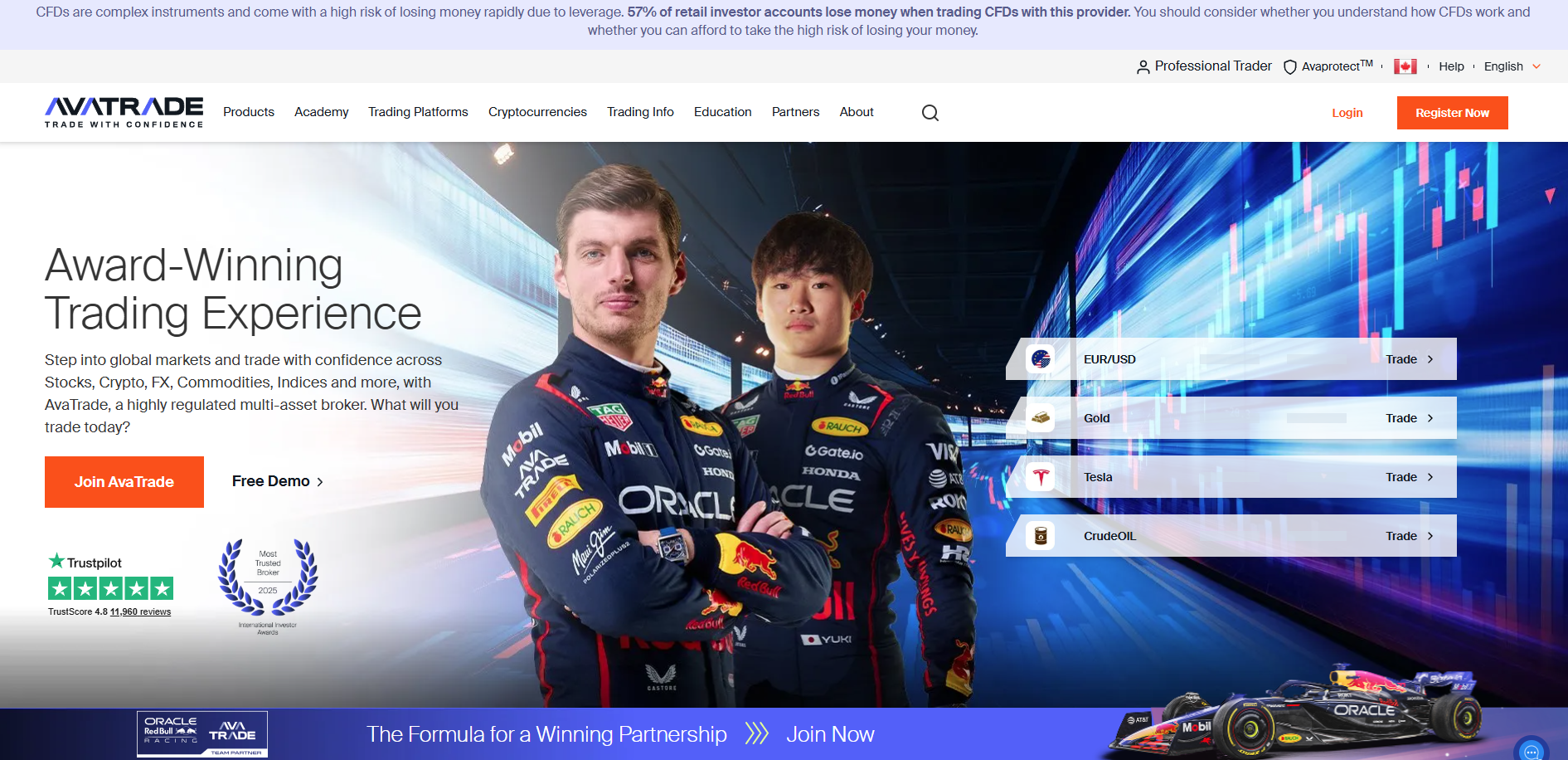
Task: Click the chevron next to Free Demo
Action: (x=320, y=482)
